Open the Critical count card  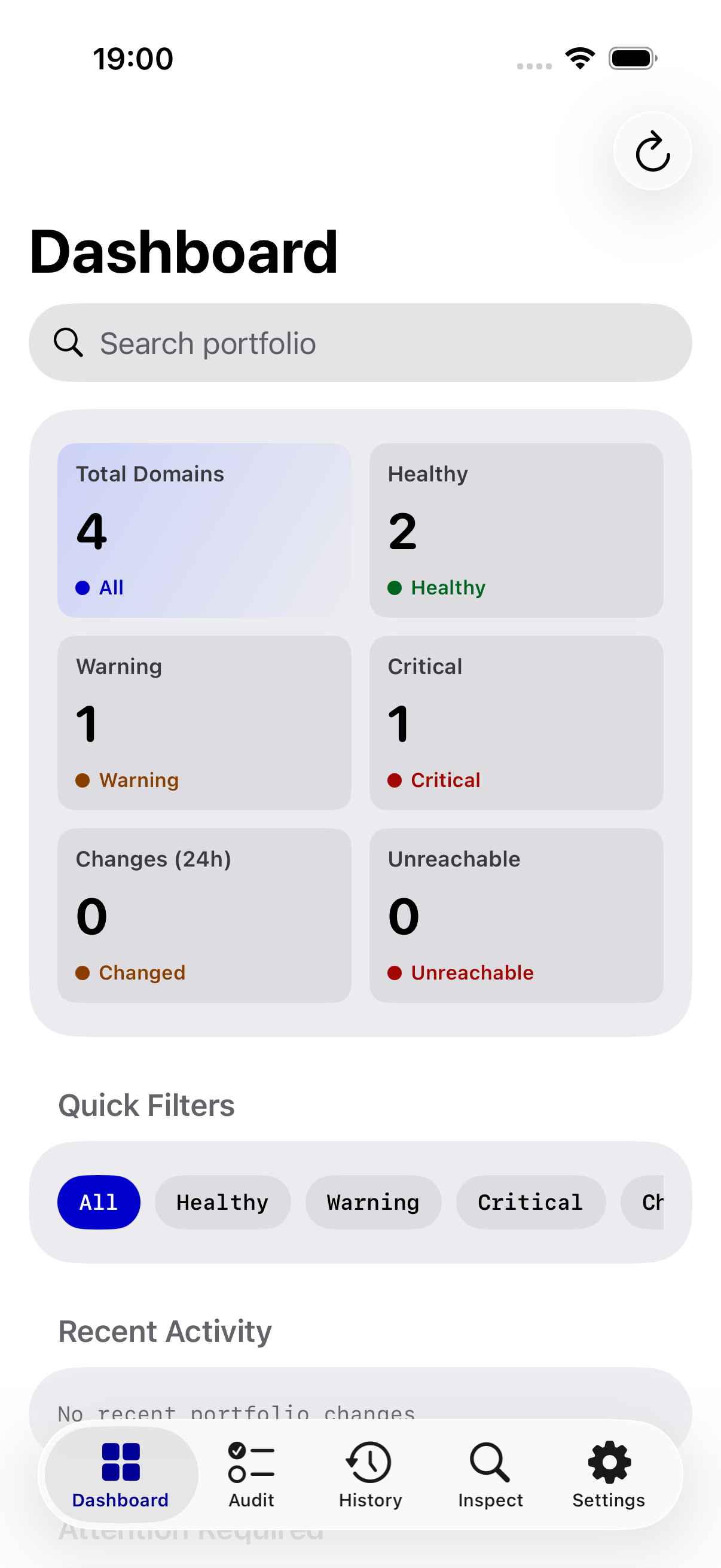click(x=516, y=722)
